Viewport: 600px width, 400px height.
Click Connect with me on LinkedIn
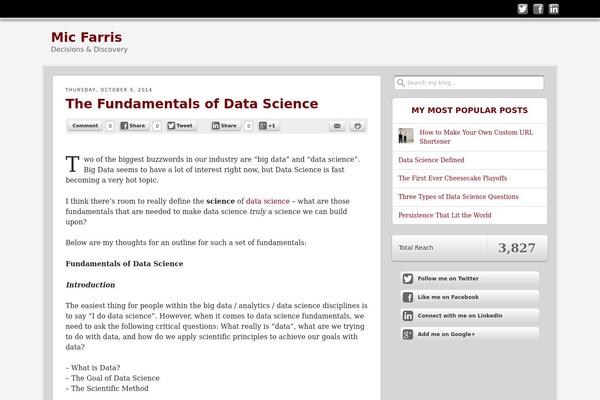[x=470, y=315]
